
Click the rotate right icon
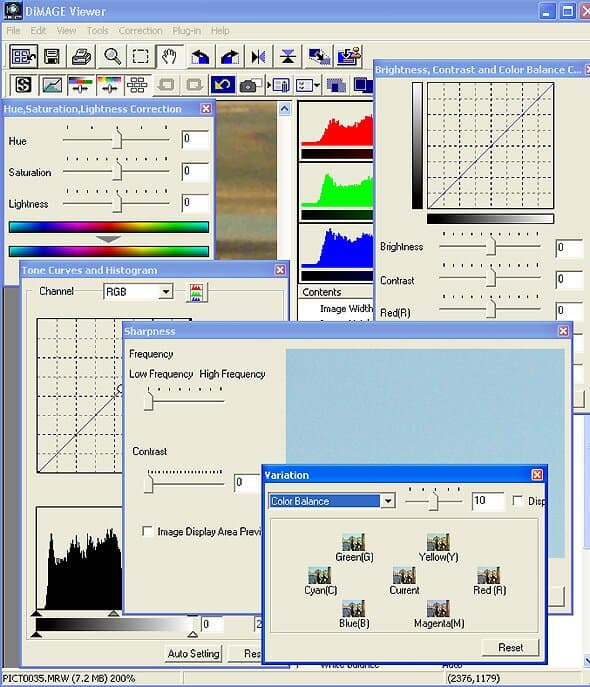point(230,57)
